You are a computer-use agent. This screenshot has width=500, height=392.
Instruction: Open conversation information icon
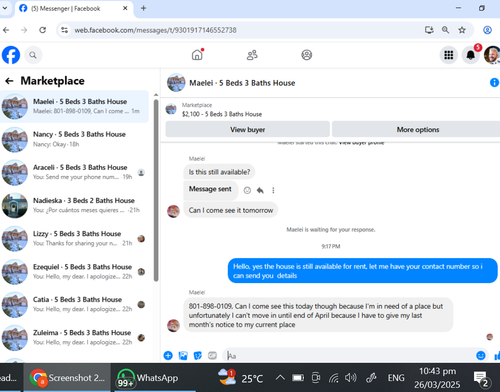[494, 82]
